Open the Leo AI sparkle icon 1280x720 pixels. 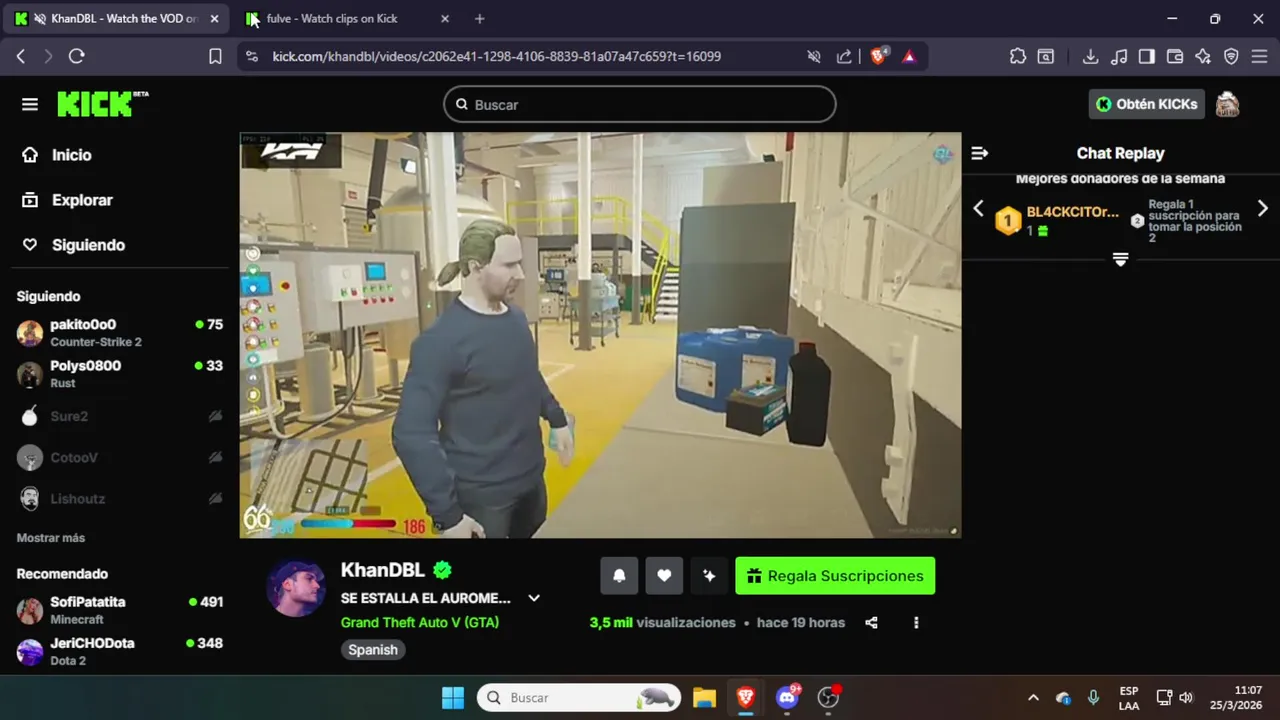click(x=1203, y=56)
